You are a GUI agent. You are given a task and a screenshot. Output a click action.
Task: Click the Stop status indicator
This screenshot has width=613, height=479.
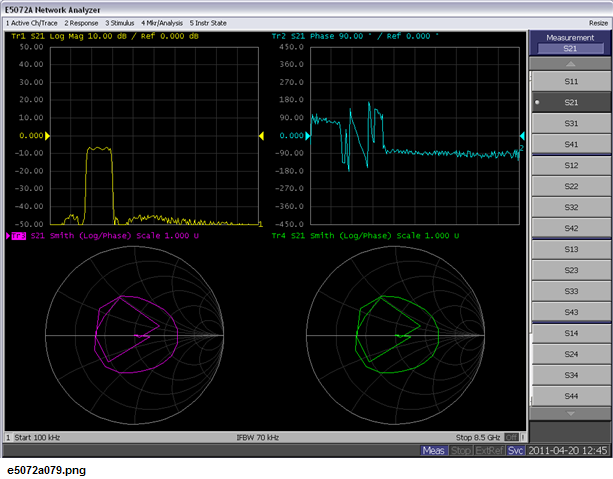461,450
